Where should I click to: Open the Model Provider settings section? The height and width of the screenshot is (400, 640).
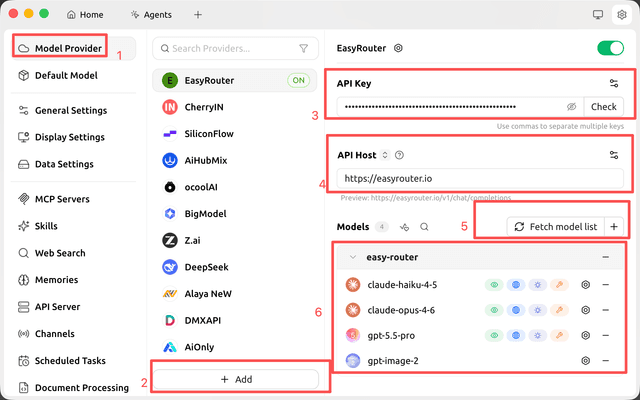coord(73,48)
